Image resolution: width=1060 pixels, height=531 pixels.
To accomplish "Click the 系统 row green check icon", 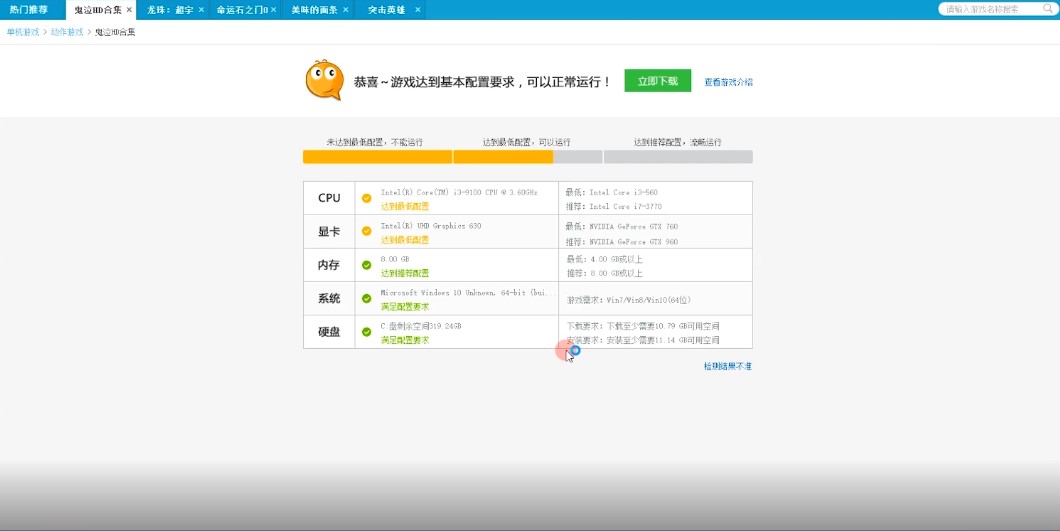I will pyautogui.click(x=367, y=298).
